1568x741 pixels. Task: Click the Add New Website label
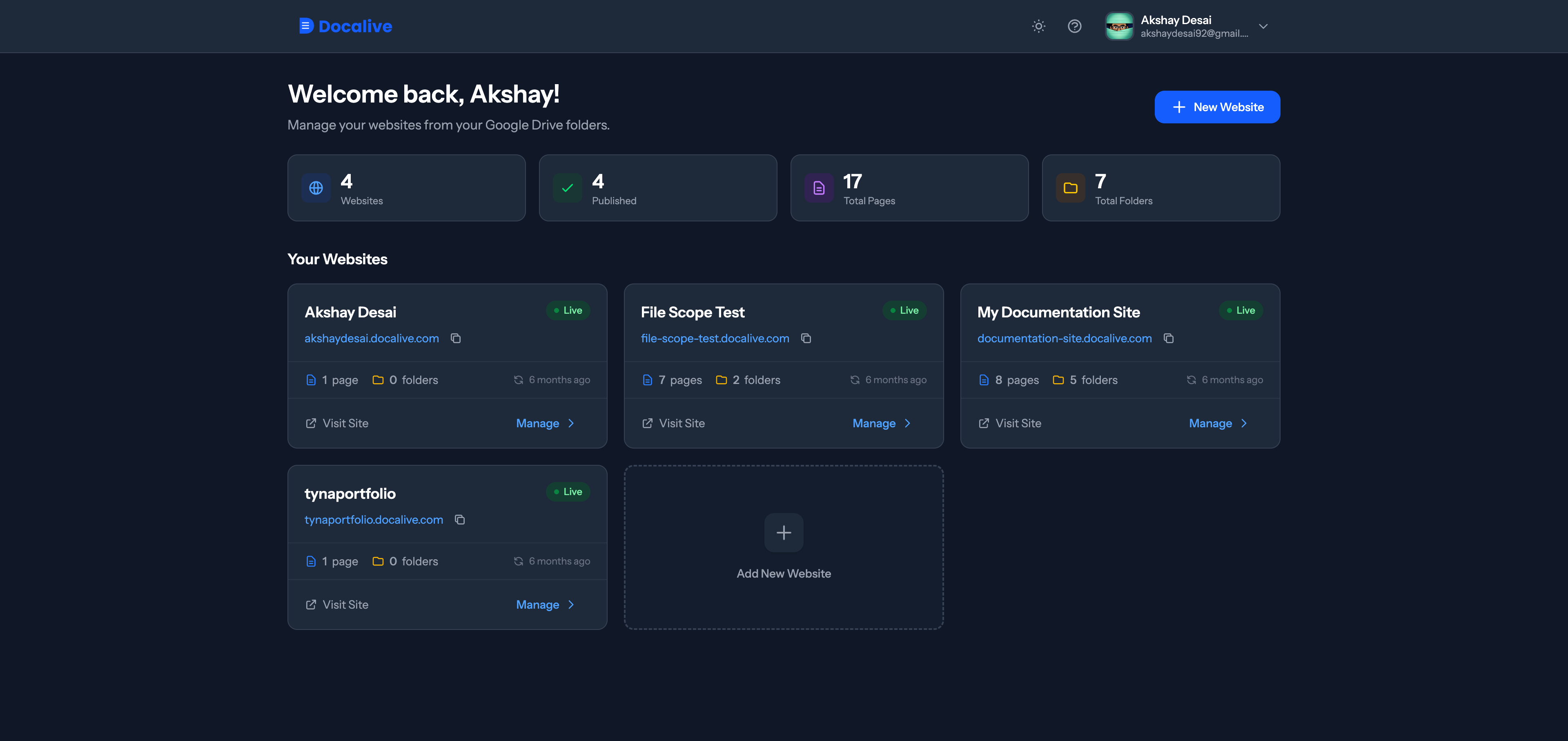[784, 574]
